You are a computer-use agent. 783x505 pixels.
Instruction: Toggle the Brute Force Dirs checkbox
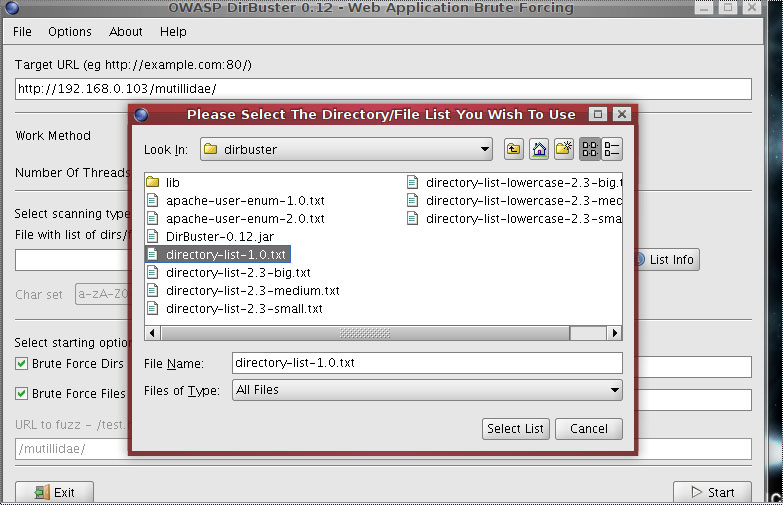22,364
